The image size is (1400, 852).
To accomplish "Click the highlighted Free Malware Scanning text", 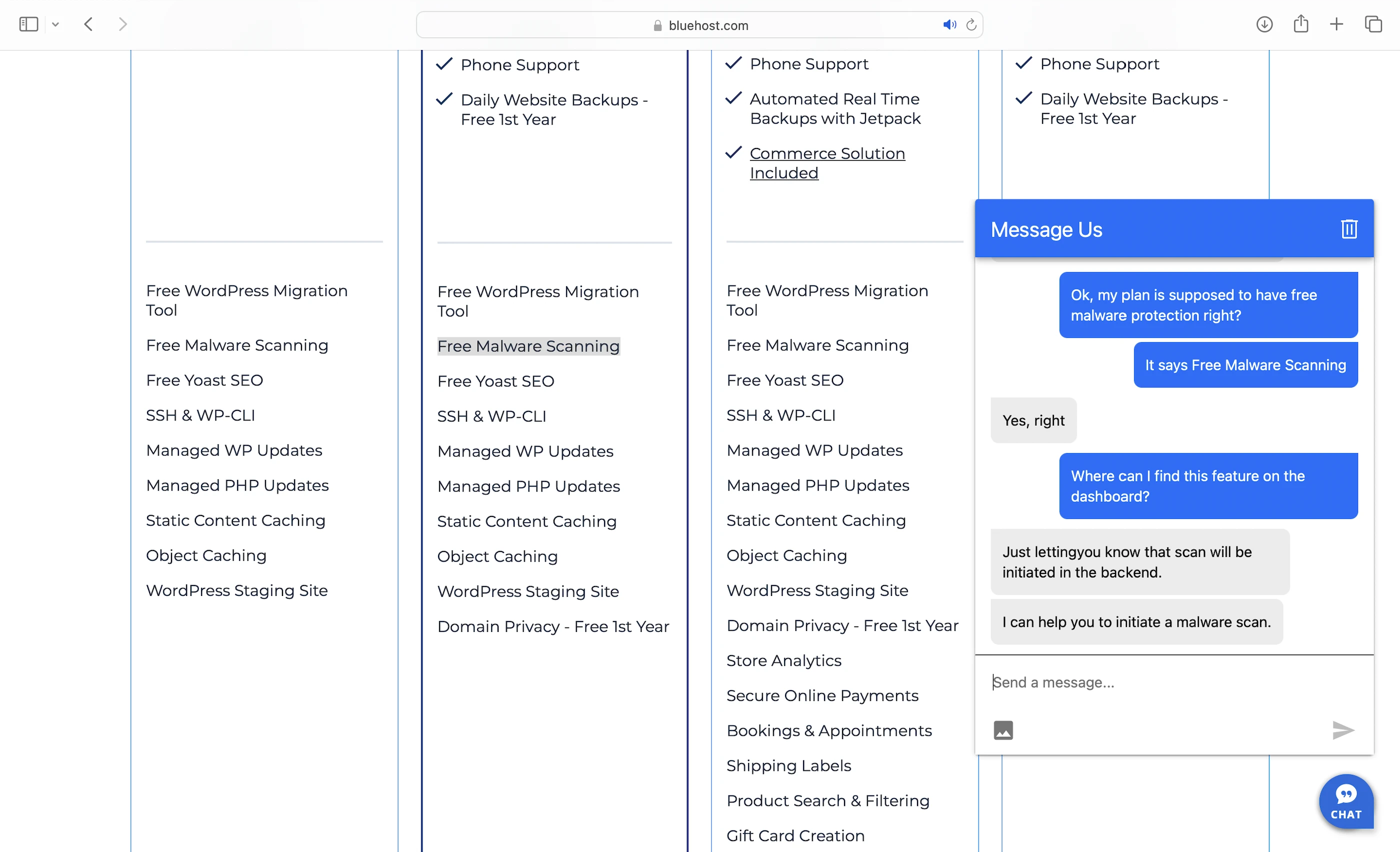I will click(x=528, y=346).
